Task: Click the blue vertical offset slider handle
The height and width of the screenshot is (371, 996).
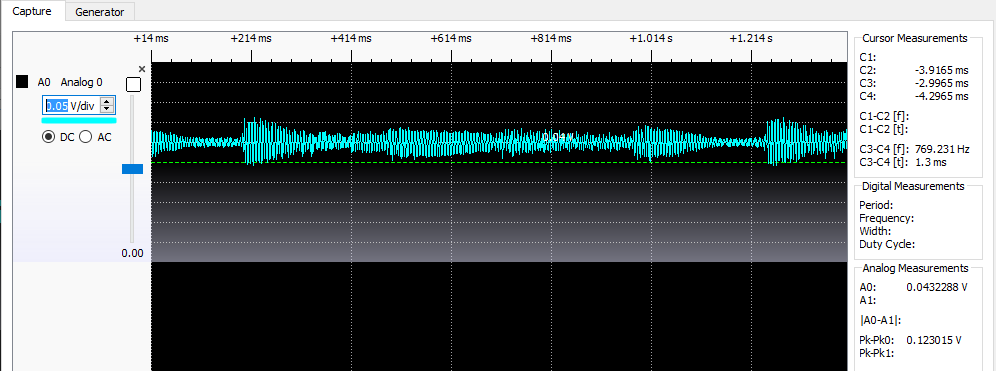Action: tap(133, 169)
